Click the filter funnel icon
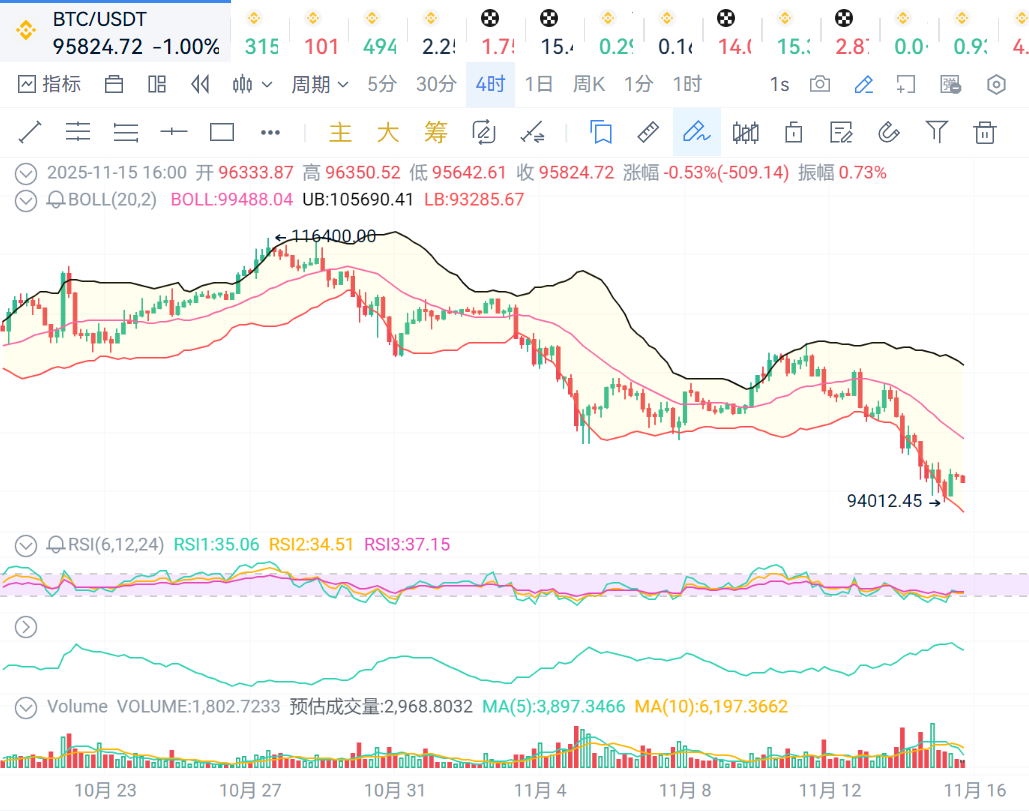Viewport: 1029px width, 811px height. [x=936, y=132]
